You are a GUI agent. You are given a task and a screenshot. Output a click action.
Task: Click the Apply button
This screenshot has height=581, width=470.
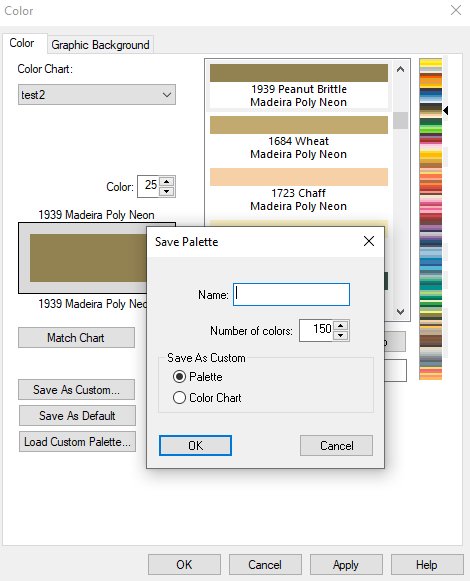pos(346,565)
